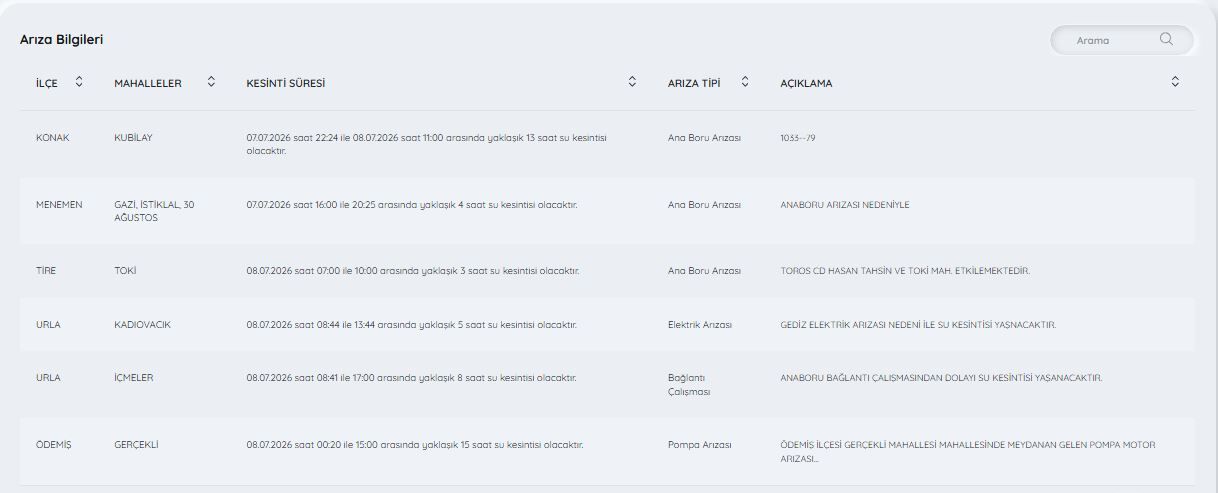Click the ARIZA TİPİ header label

(694, 83)
